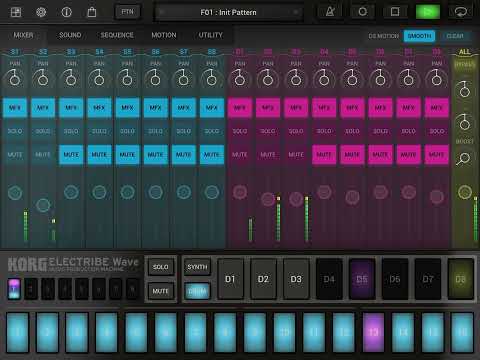
Task: Unmute the S8 channel
Action: pos(212,155)
